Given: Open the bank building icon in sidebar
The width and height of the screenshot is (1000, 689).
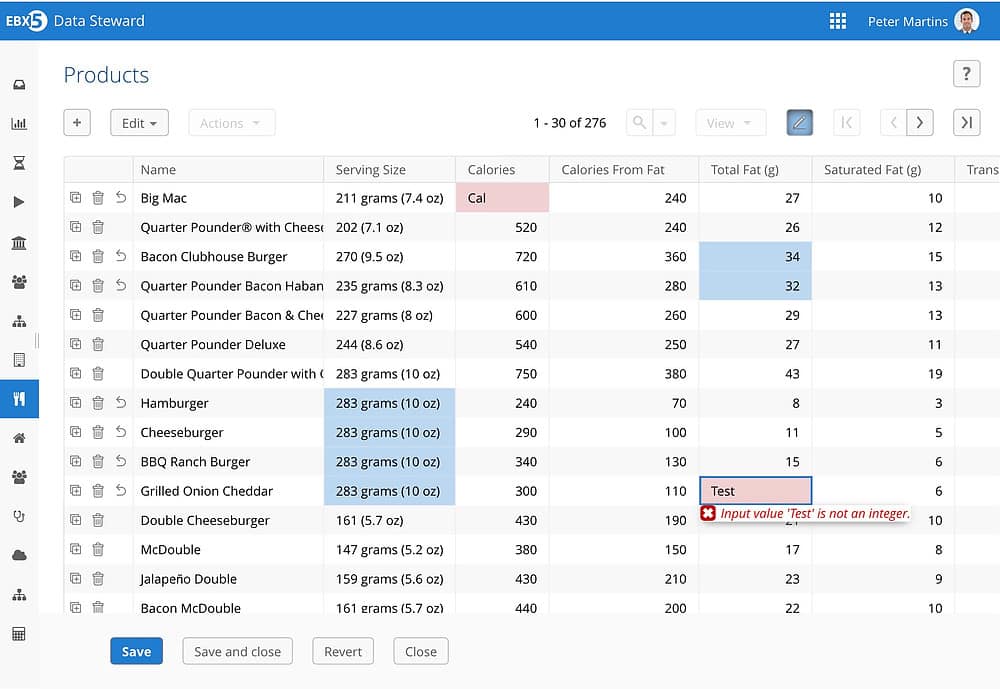Looking at the screenshot, I should [x=19, y=242].
